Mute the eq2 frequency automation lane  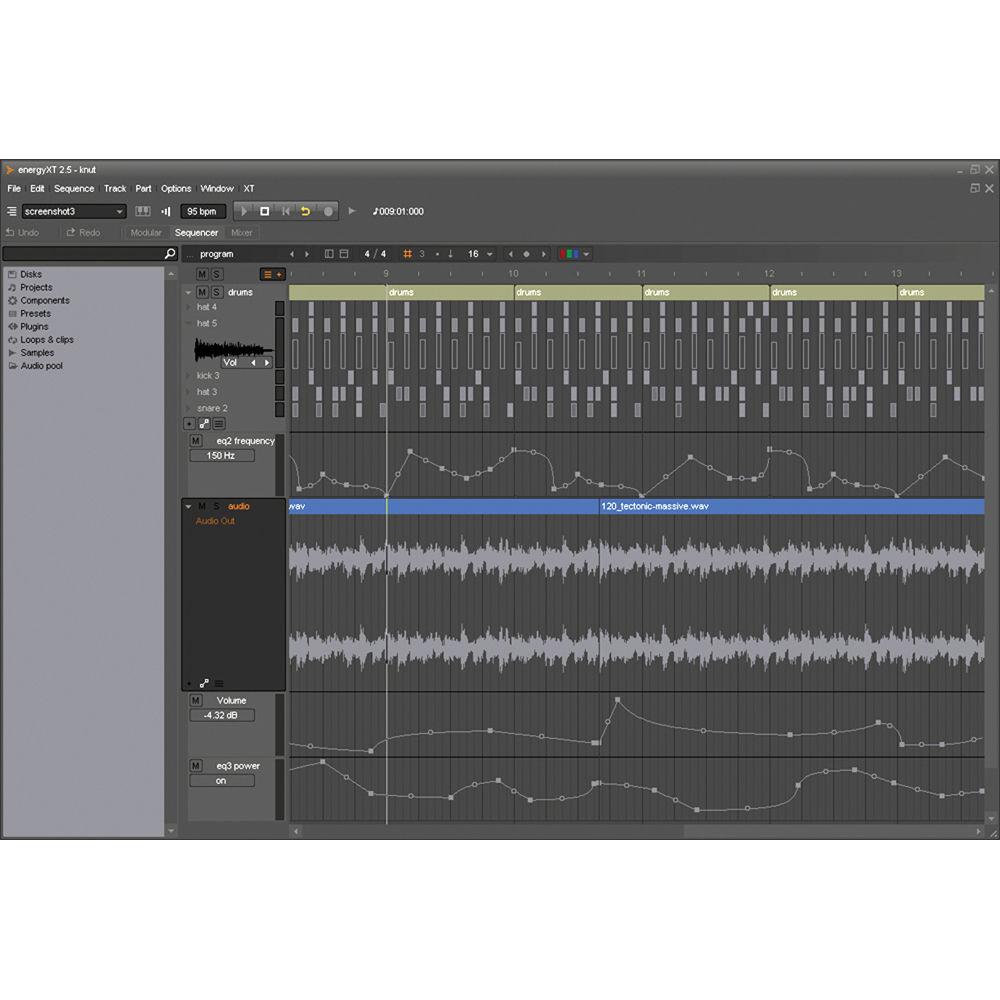pyautogui.click(x=197, y=440)
